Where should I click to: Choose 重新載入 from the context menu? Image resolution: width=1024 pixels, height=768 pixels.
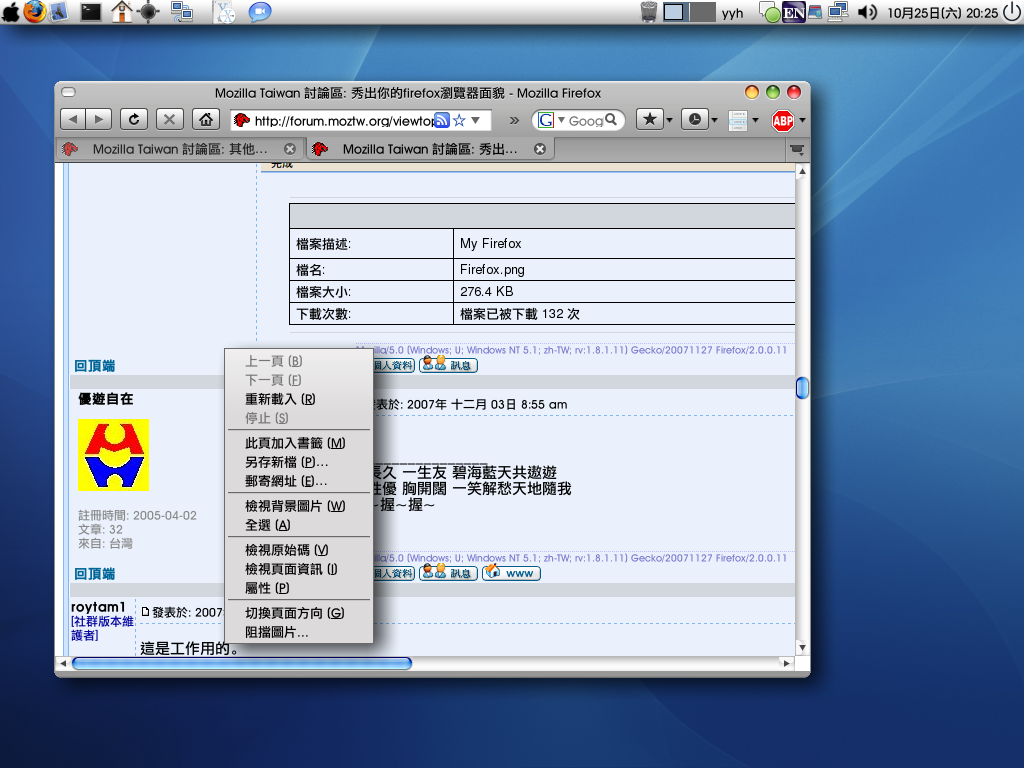pyautogui.click(x=280, y=399)
